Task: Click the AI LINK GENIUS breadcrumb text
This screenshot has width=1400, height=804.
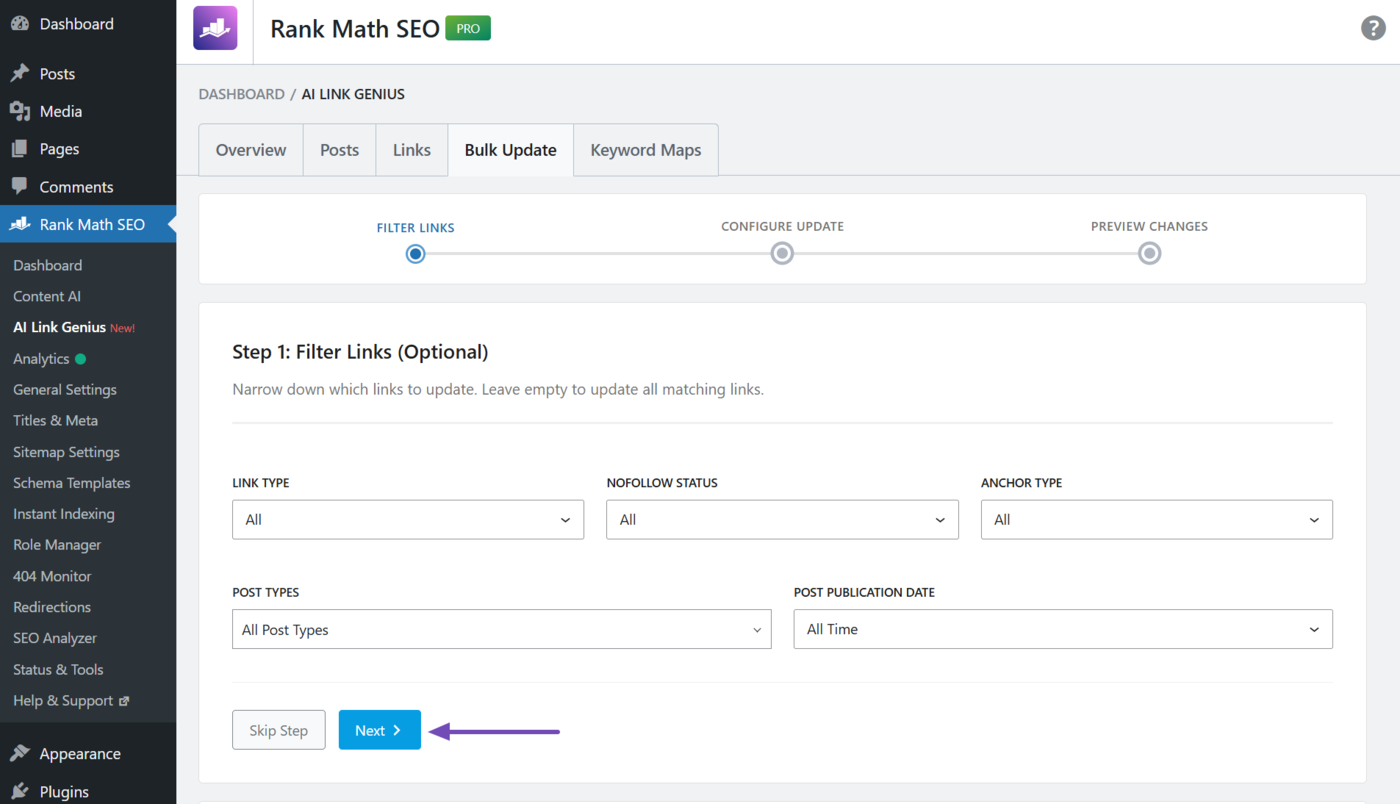Action: tap(353, 94)
